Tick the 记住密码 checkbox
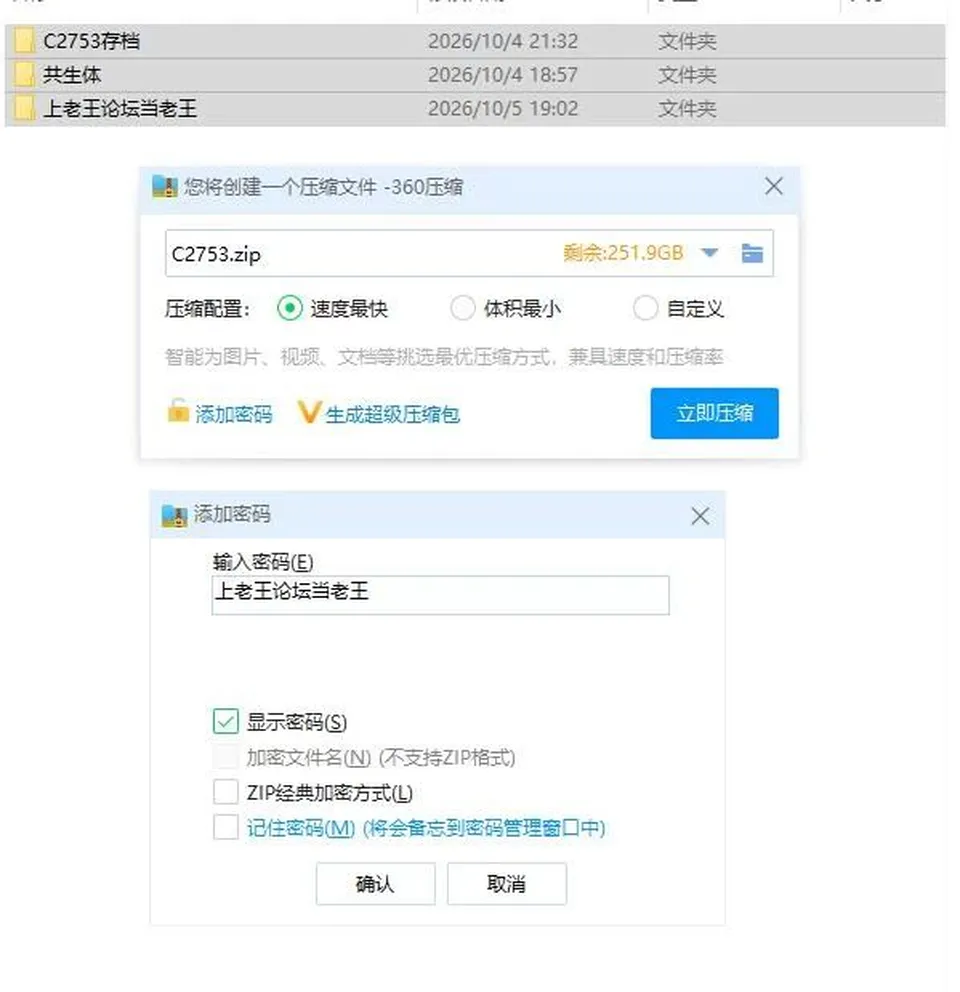 [x=226, y=827]
